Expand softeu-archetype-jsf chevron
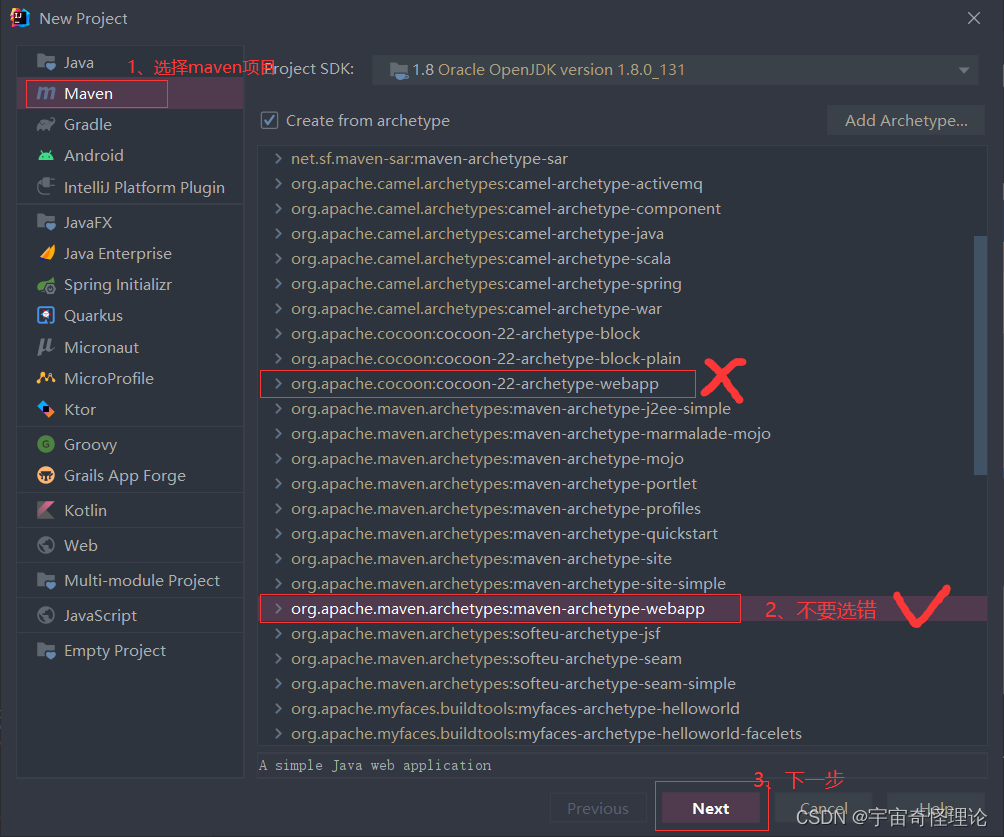Image resolution: width=1004 pixels, height=837 pixels. [x=278, y=633]
